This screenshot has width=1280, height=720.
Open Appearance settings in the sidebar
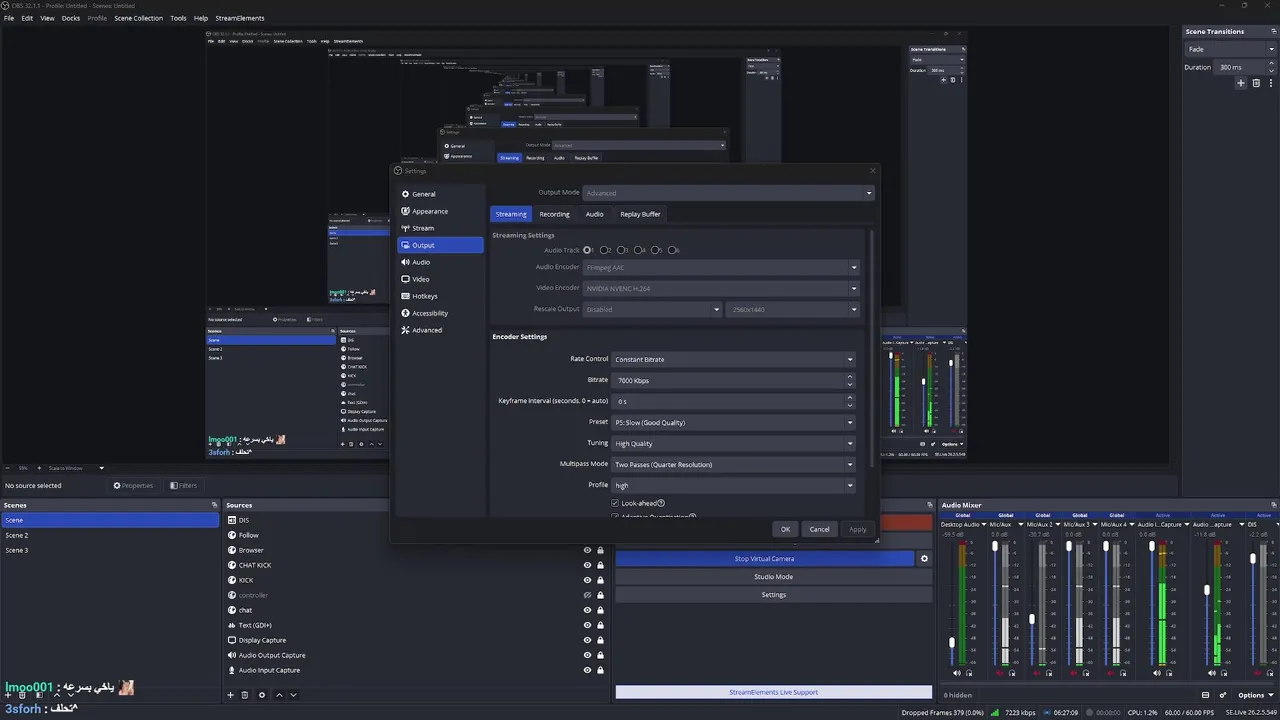[x=440, y=211]
